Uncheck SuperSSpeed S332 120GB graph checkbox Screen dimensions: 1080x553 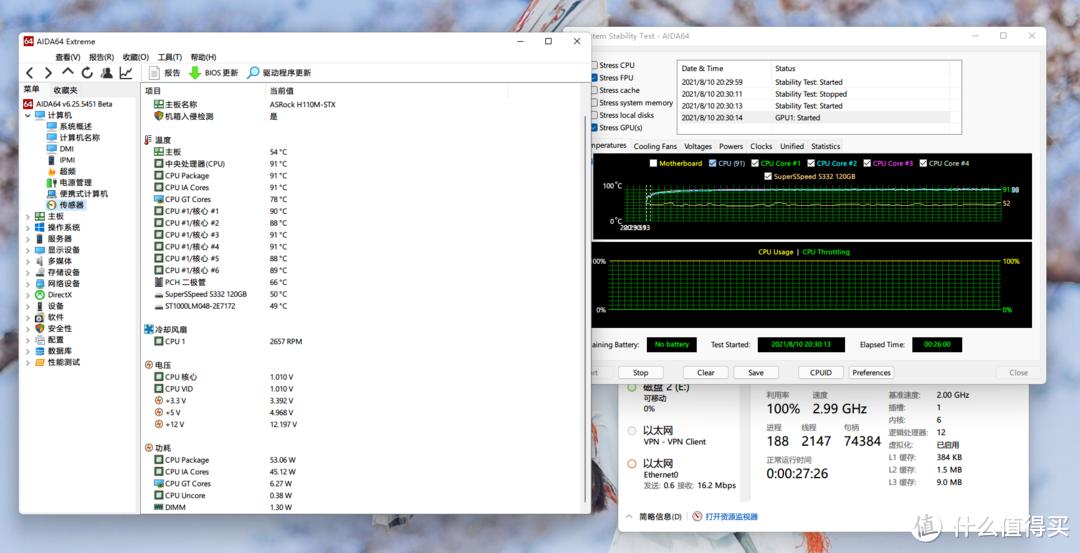[768, 176]
